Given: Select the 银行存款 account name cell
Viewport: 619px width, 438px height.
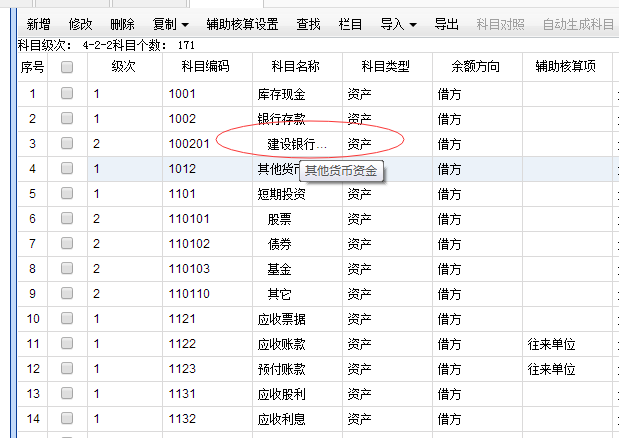Looking at the screenshot, I should [281, 119].
